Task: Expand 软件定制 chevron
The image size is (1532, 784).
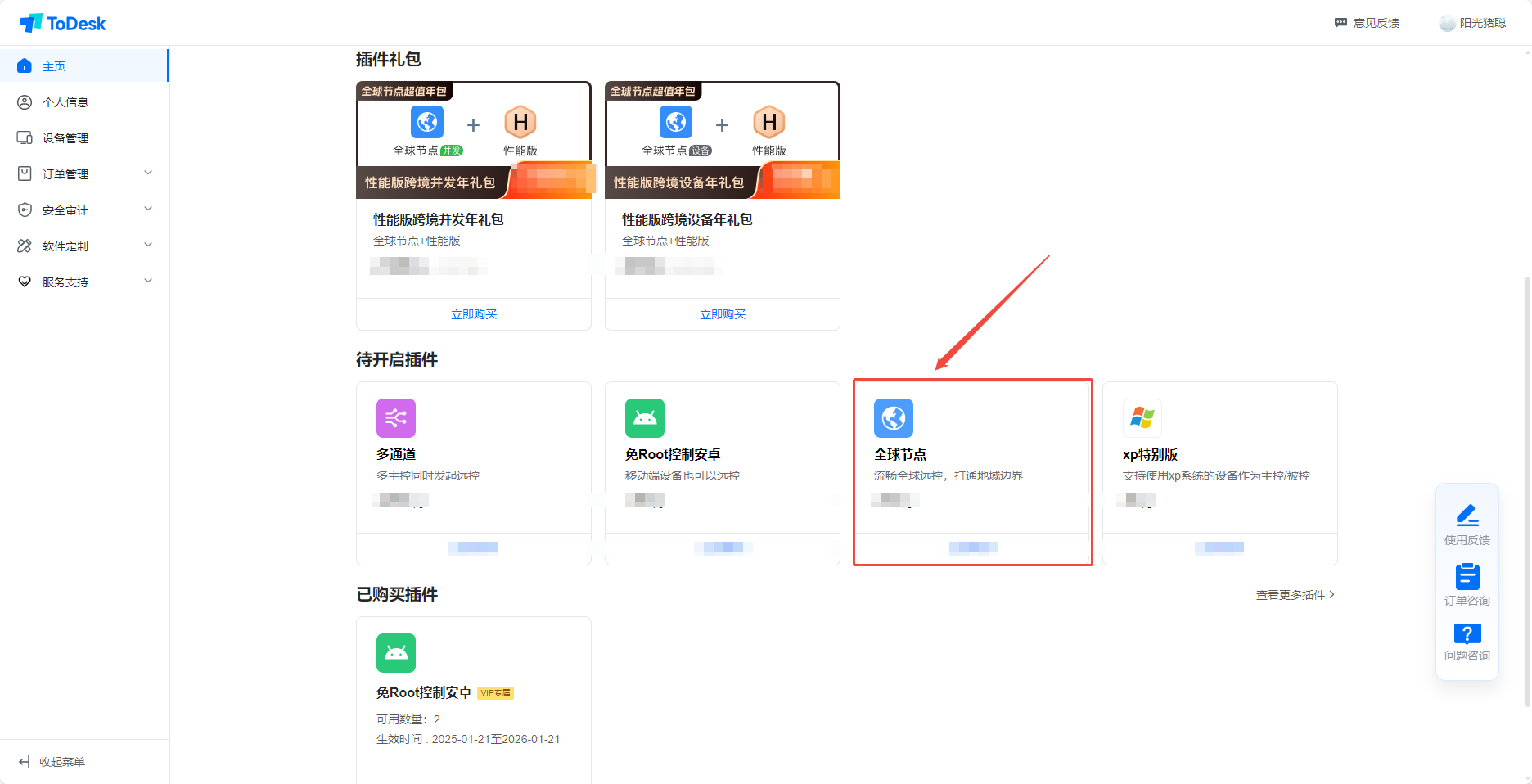Action: [148, 245]
